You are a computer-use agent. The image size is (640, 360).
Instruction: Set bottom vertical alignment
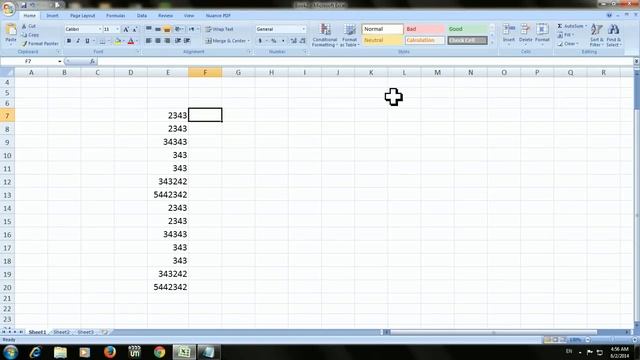(x=167, y=29)
